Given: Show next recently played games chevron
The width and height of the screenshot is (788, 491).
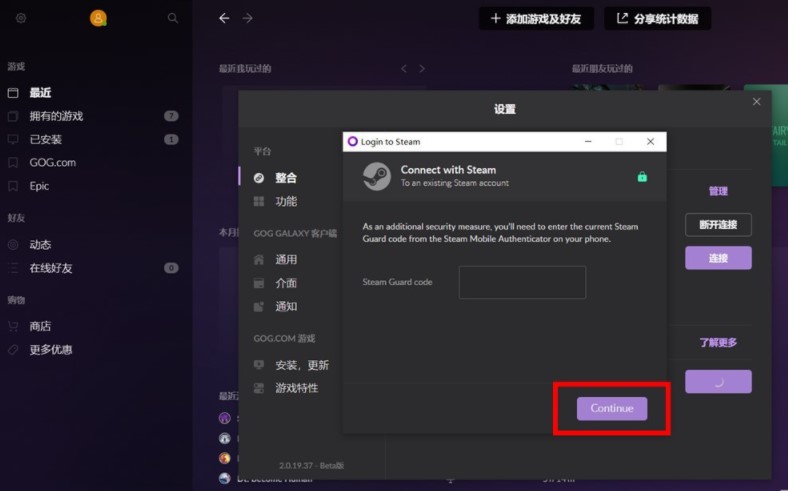Looking at the screenshot, I should (x=422, y=68).
